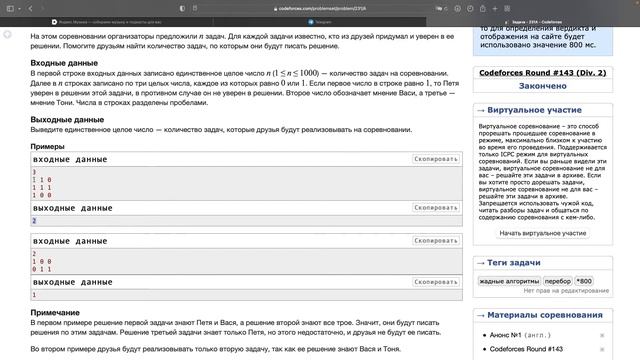Click the '0 1 1' input row
The image size is (640, 360).
(x=42, y=269)
